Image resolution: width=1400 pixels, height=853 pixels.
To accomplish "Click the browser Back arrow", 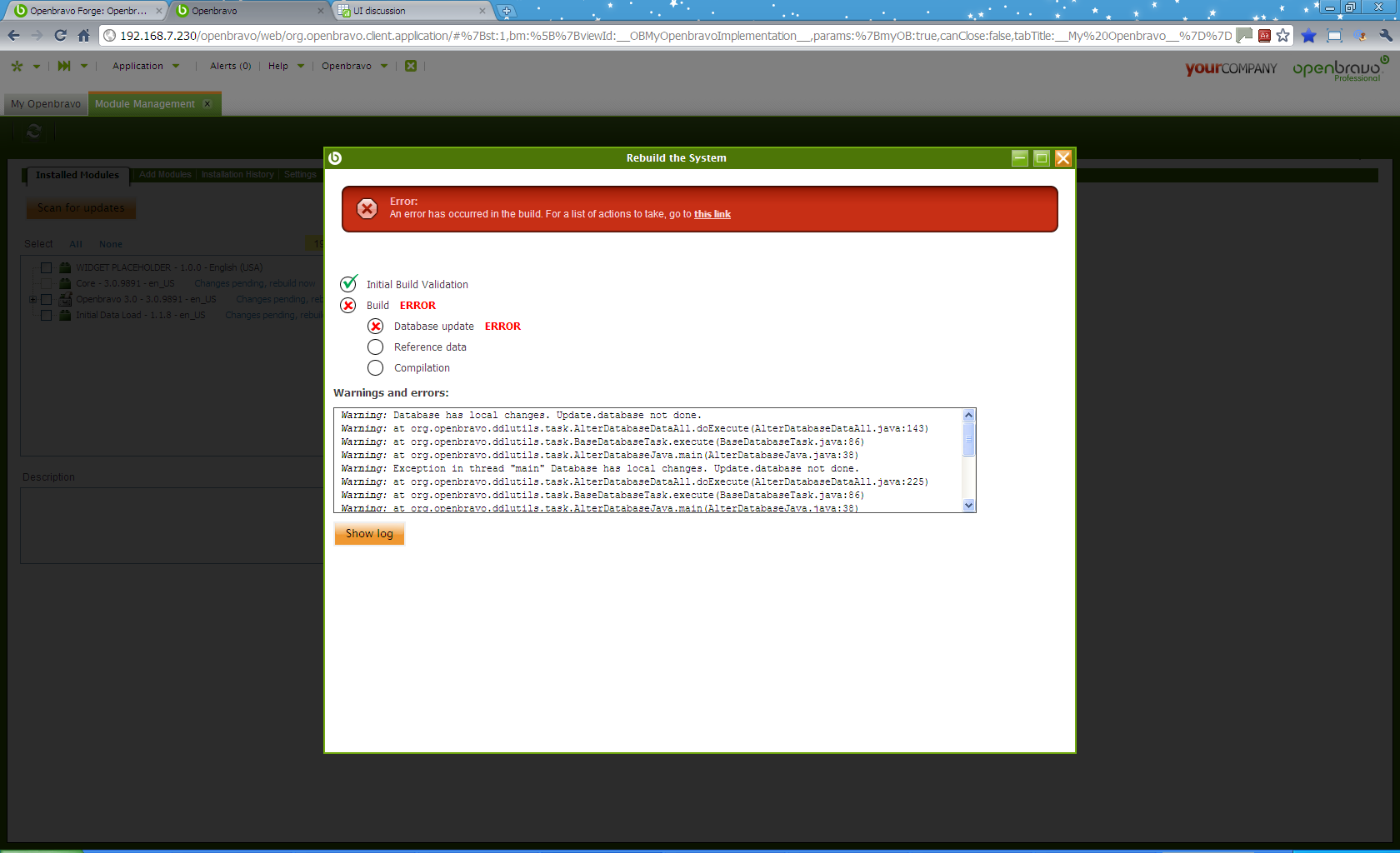I will point(13,35).
